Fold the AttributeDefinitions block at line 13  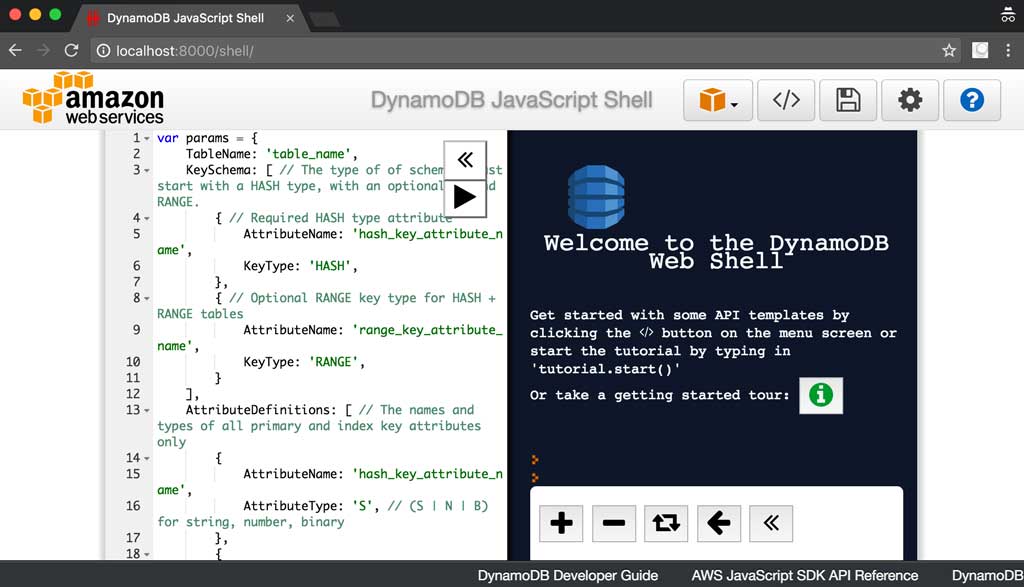point(147,411)
